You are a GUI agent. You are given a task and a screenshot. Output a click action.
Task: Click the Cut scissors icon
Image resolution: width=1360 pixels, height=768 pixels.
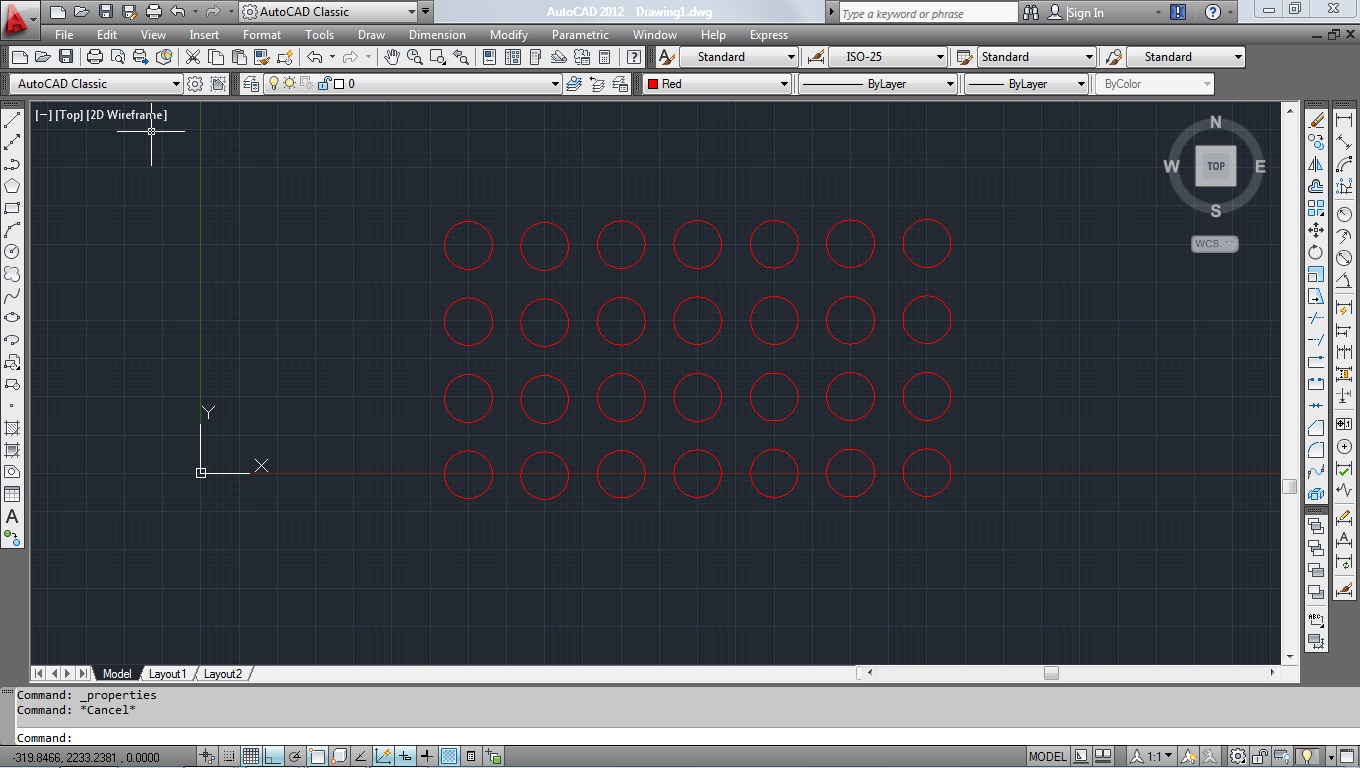tap(193, 57)
